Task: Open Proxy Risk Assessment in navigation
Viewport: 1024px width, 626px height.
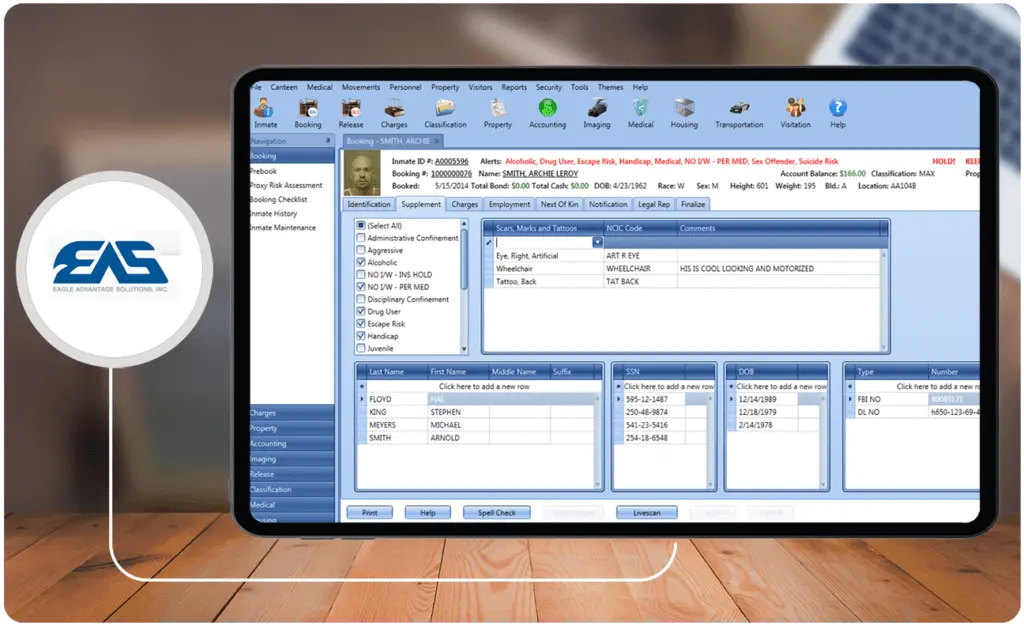Action: pyautogui.click(x=286, y=185)
